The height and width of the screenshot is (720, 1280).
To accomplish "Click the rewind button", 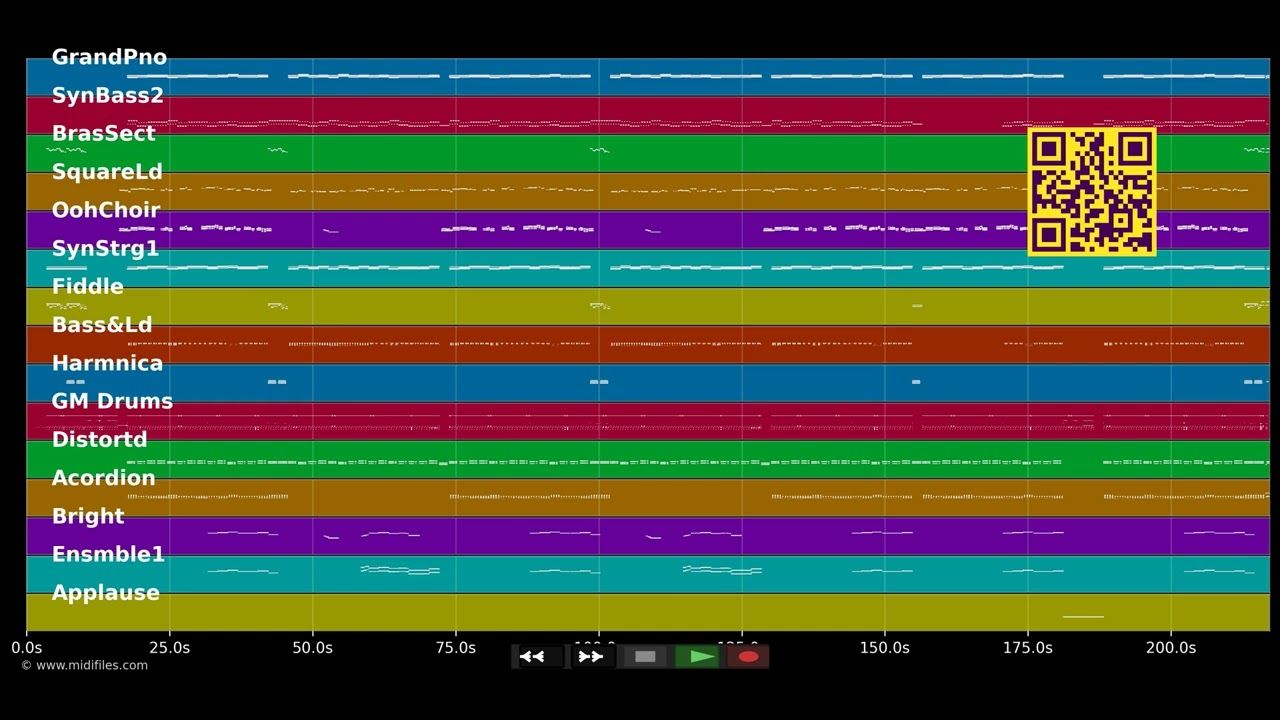I will point(539,657).
